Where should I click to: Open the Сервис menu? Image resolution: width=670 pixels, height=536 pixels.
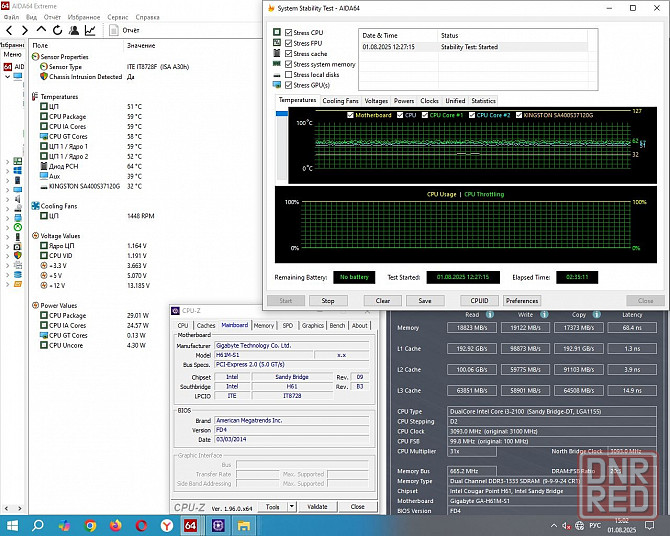click(118, 17)
